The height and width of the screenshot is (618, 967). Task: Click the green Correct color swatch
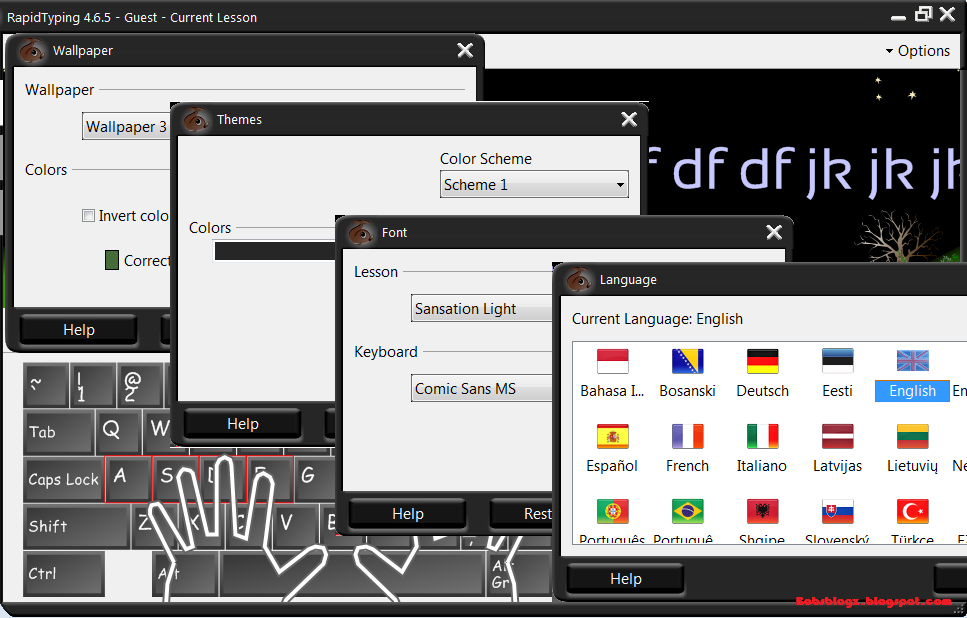112,260
